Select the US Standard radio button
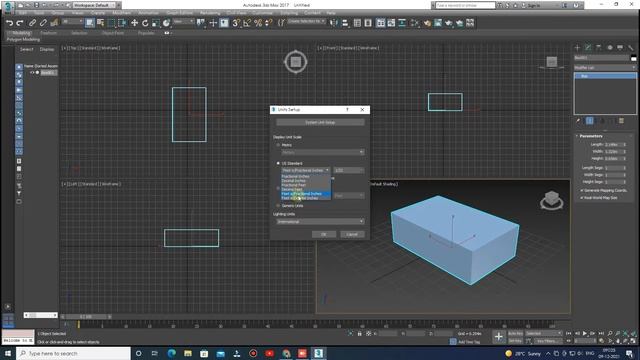 (x=278, y=163)
